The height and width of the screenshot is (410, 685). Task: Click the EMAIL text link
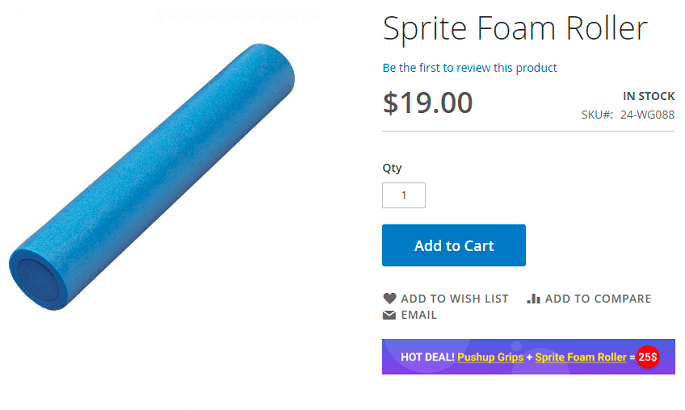(419, 315)
